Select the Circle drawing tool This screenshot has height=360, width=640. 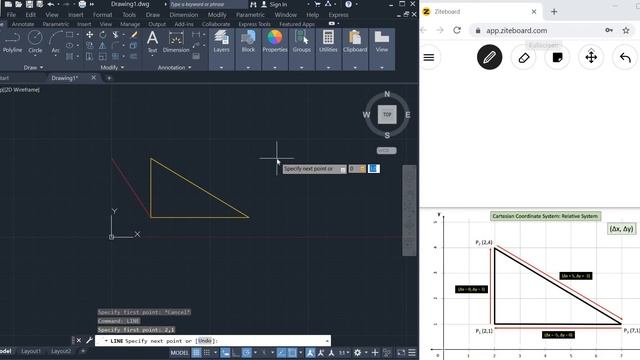[35, 42]
